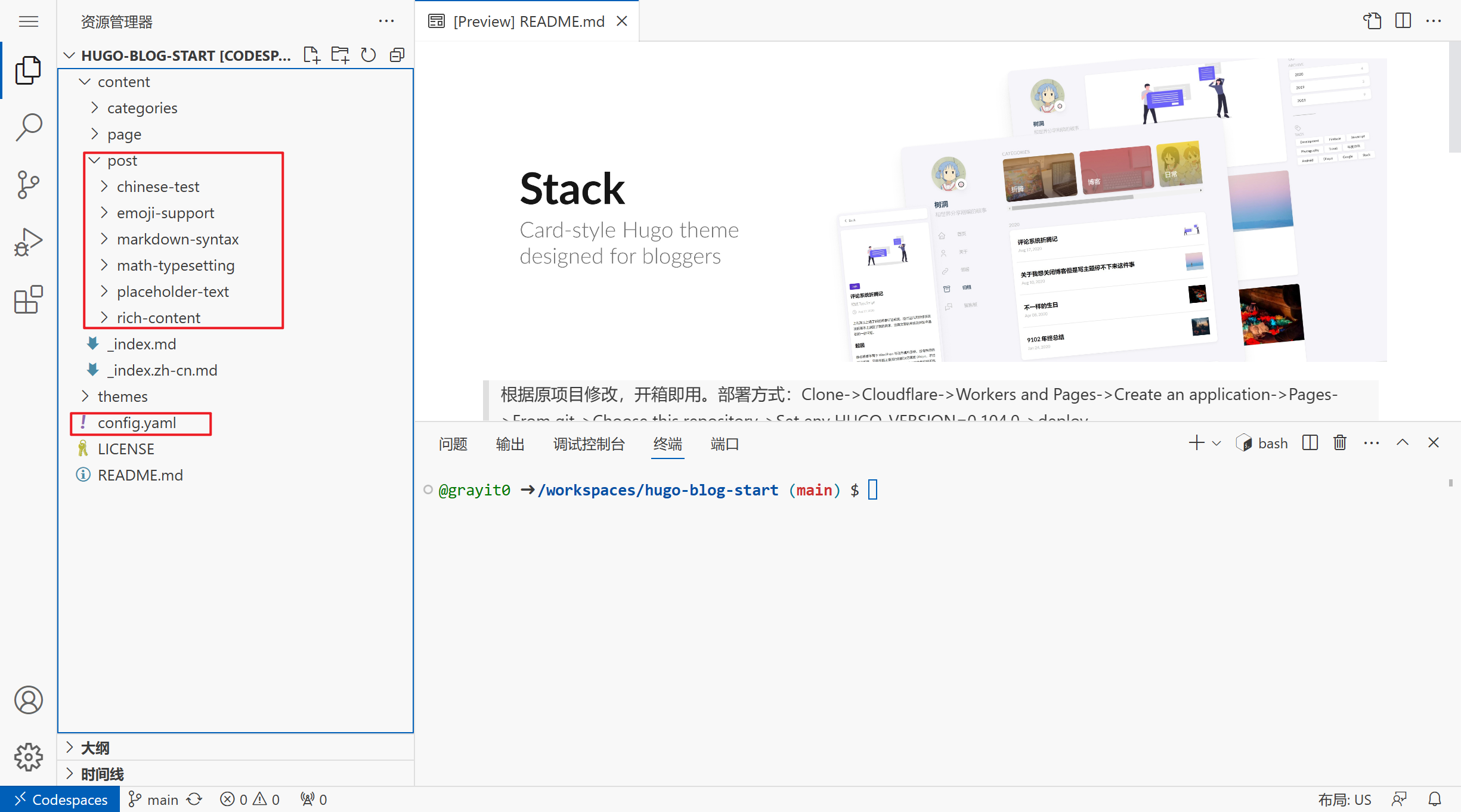Open Run and Debug view
The image size is (1461, 812).
click(28, 242)
